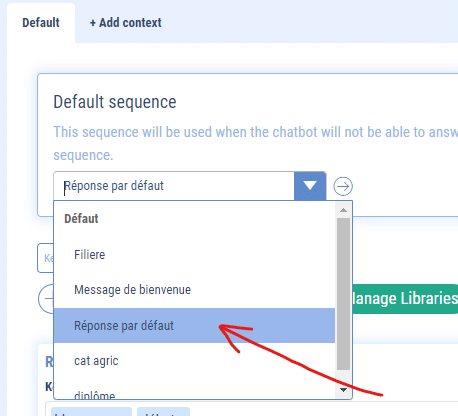
Task: Click the green Manage Libraries button
Action: (x=405, y=299)
